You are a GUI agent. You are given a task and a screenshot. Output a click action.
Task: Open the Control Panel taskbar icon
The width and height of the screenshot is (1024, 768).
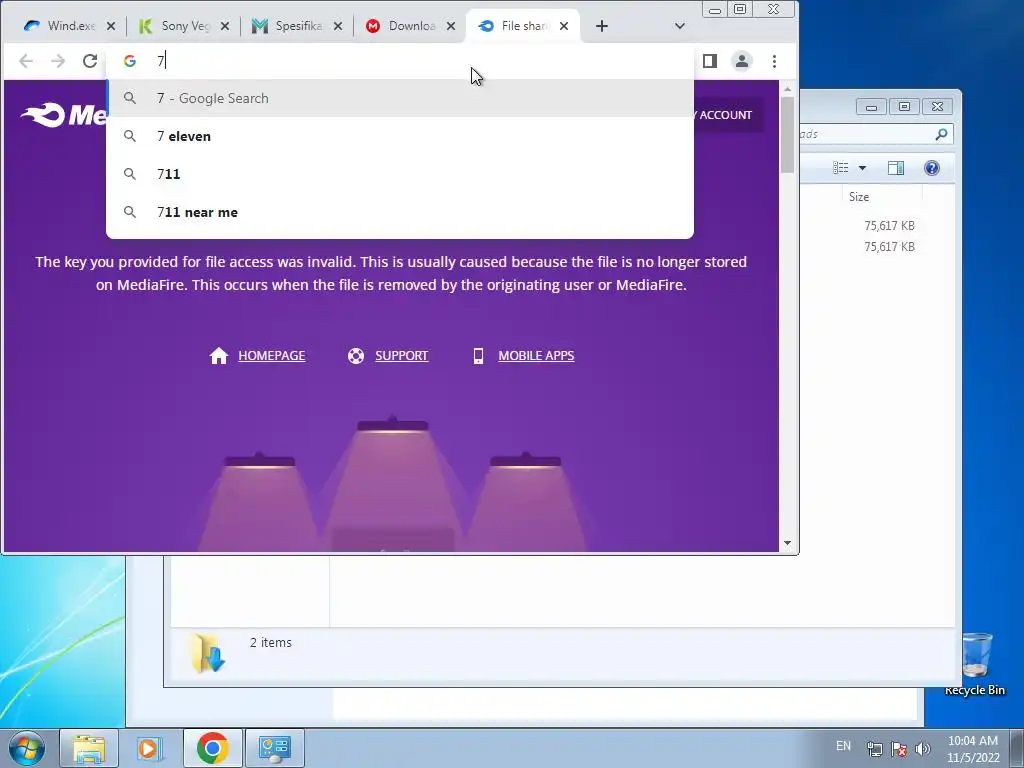(x=274, y=748)
